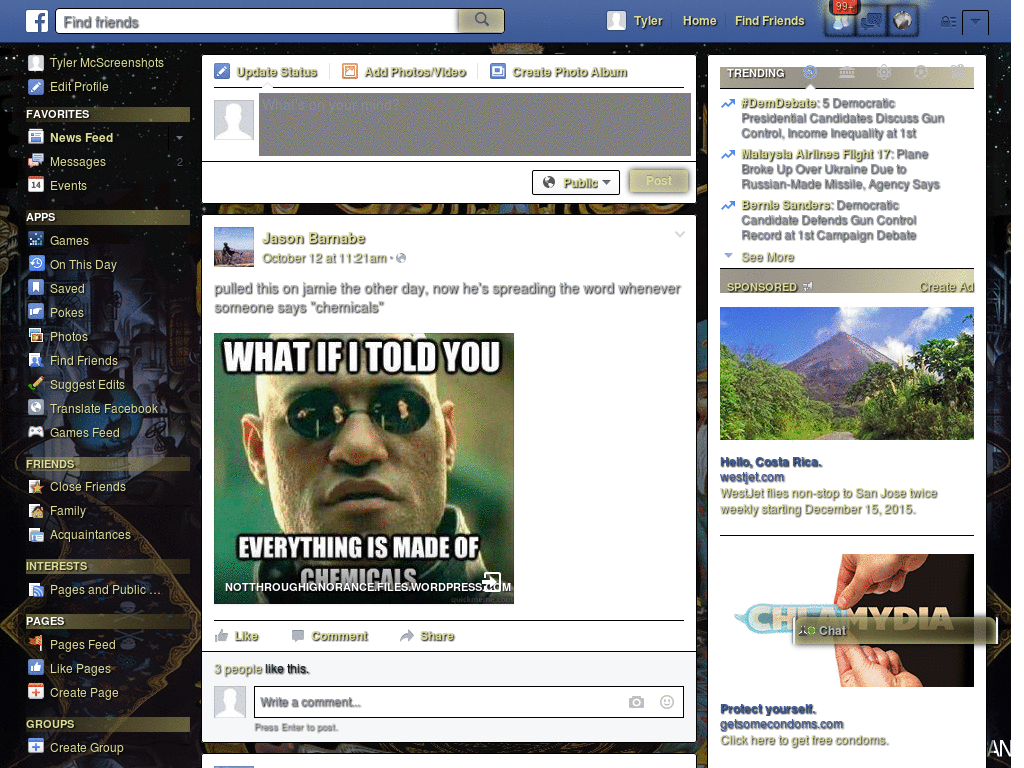Click Jason Barnabe's profile picture
This screenshot has height=768, width=1024.
coord(234,247)
